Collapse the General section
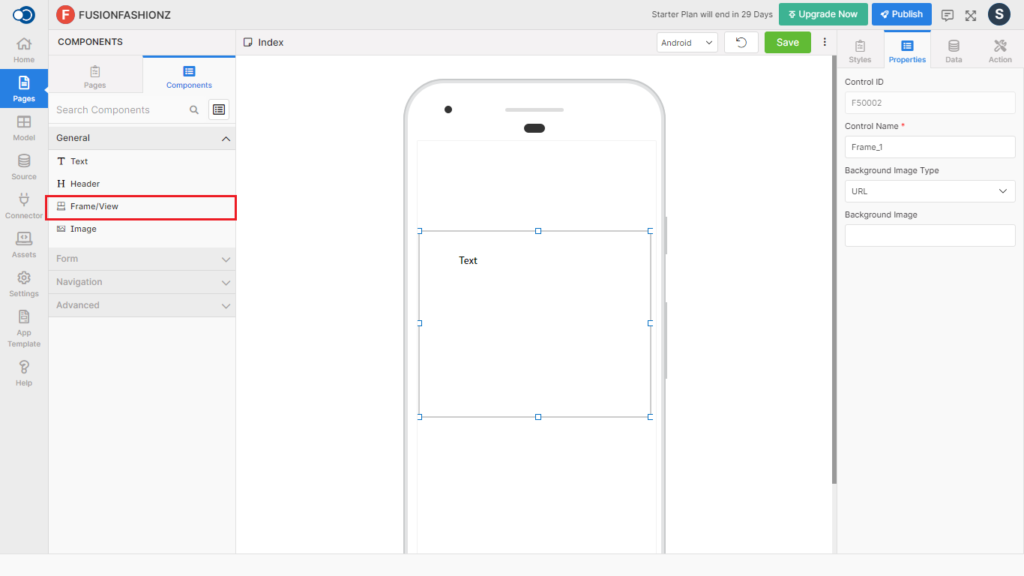 click(x=142, y=138)
